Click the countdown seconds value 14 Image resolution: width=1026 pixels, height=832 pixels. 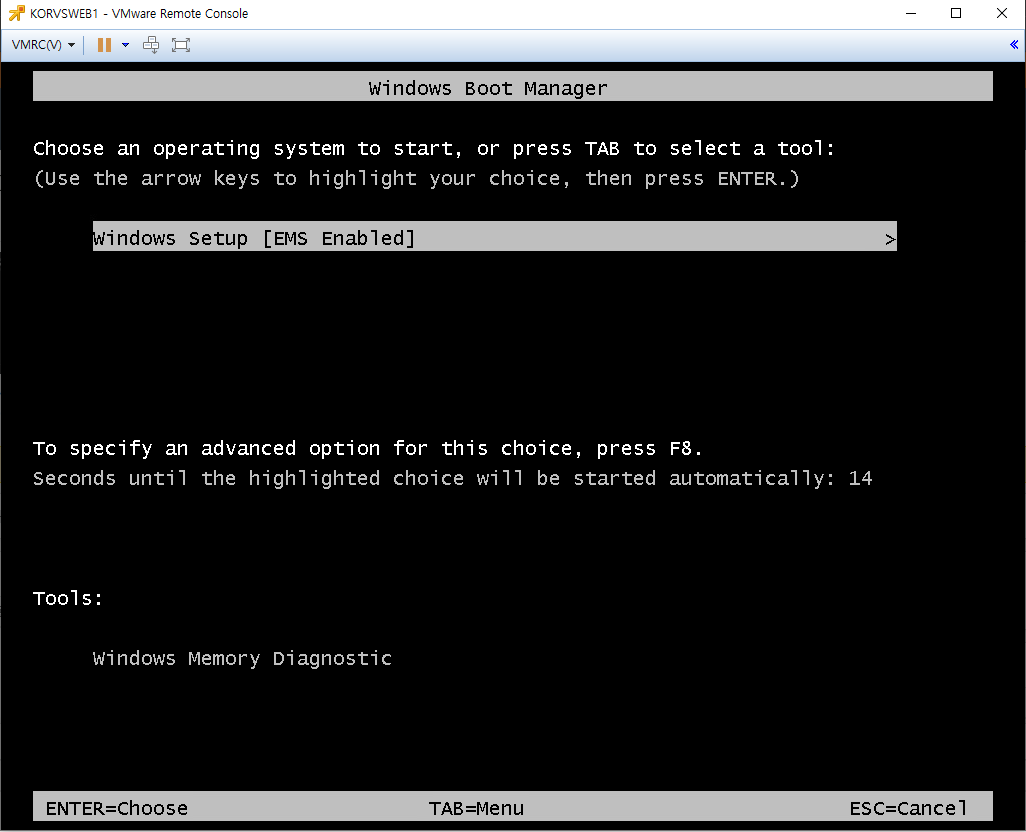coord(860,478)
